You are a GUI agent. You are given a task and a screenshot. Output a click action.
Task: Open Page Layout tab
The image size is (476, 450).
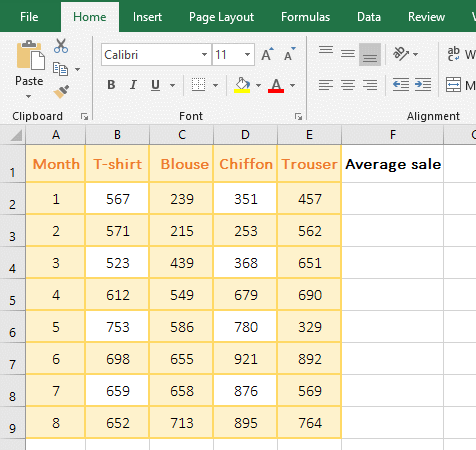click(x=221, y=17)
